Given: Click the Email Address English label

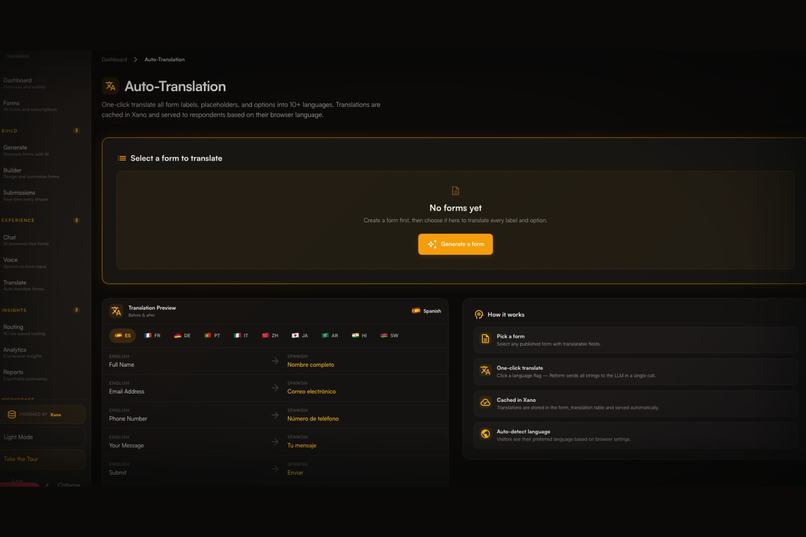Looking at the screenshot, I should [126, 391].
